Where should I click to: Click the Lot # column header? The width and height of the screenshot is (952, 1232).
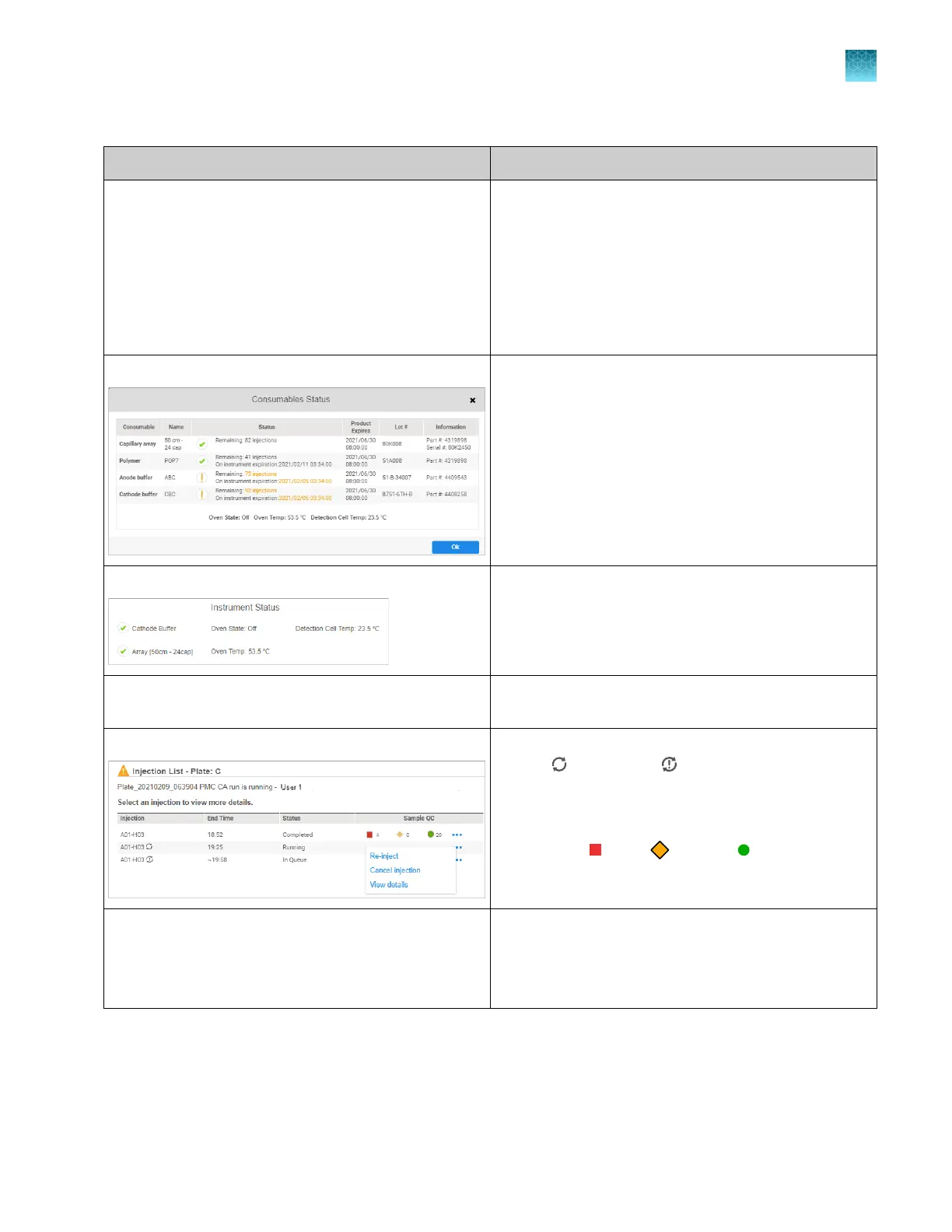pos(401,427)
